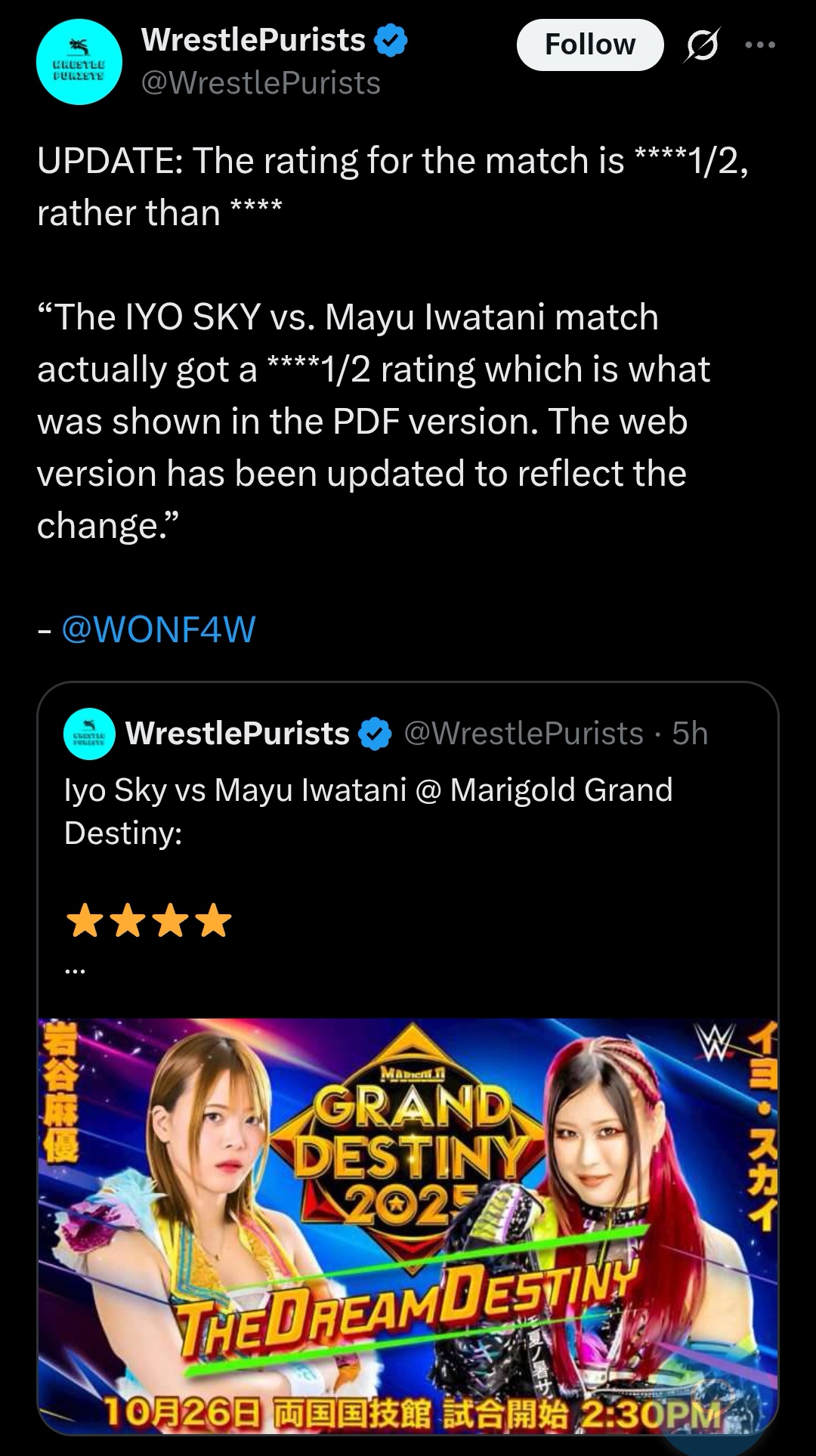
Task: Open the @WONF4W mention link
Action: click(x=158, y=629)
